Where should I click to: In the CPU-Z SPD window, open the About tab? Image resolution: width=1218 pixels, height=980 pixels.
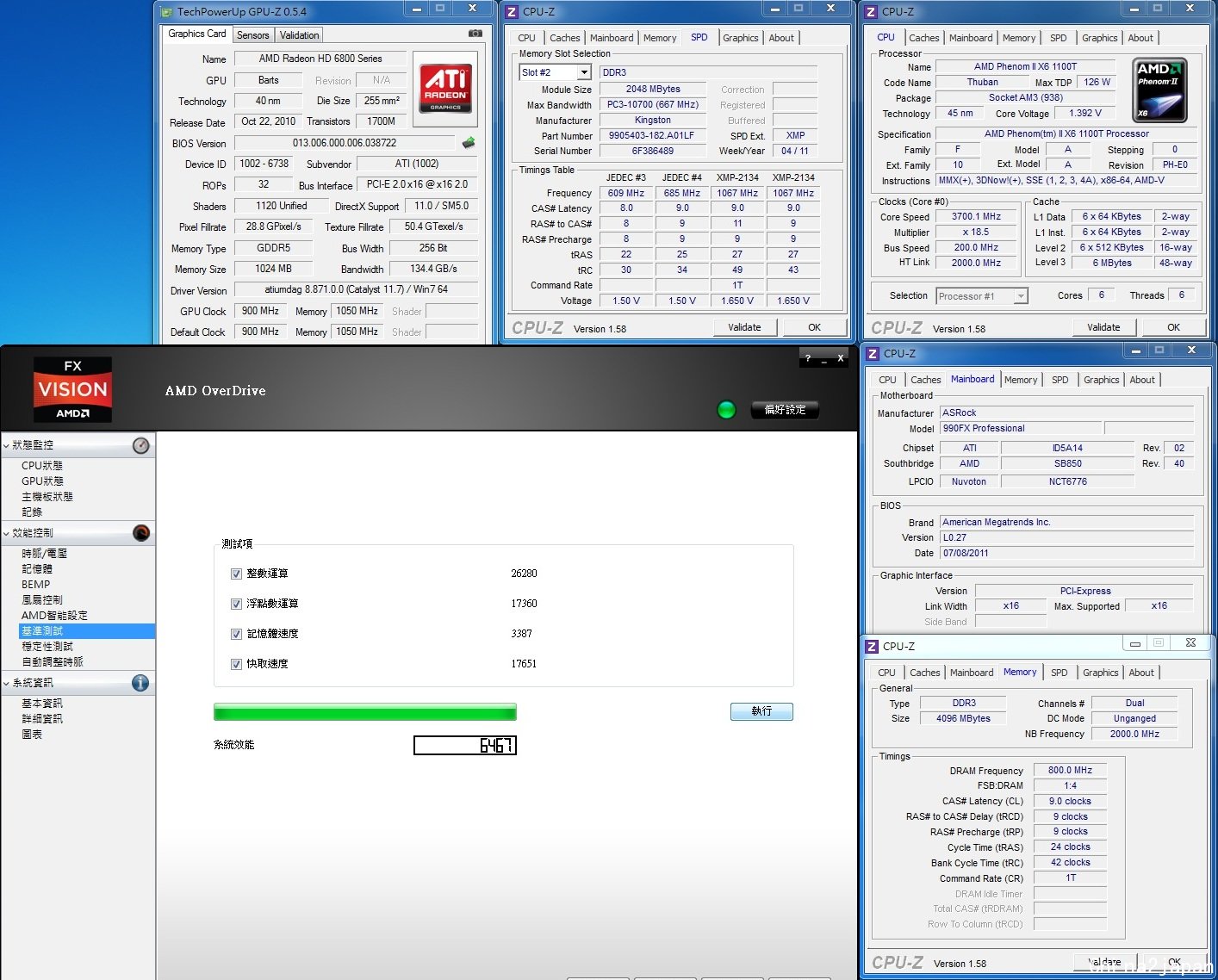point(781,38)
